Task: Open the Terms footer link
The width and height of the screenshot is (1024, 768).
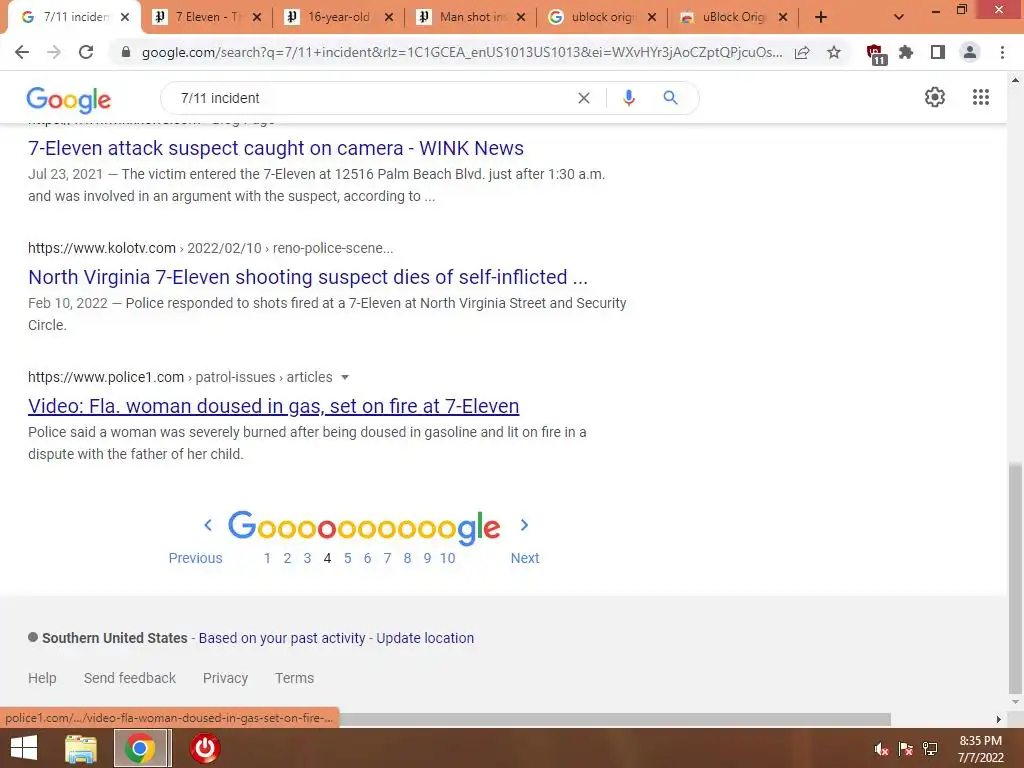Action: [295, 678]
